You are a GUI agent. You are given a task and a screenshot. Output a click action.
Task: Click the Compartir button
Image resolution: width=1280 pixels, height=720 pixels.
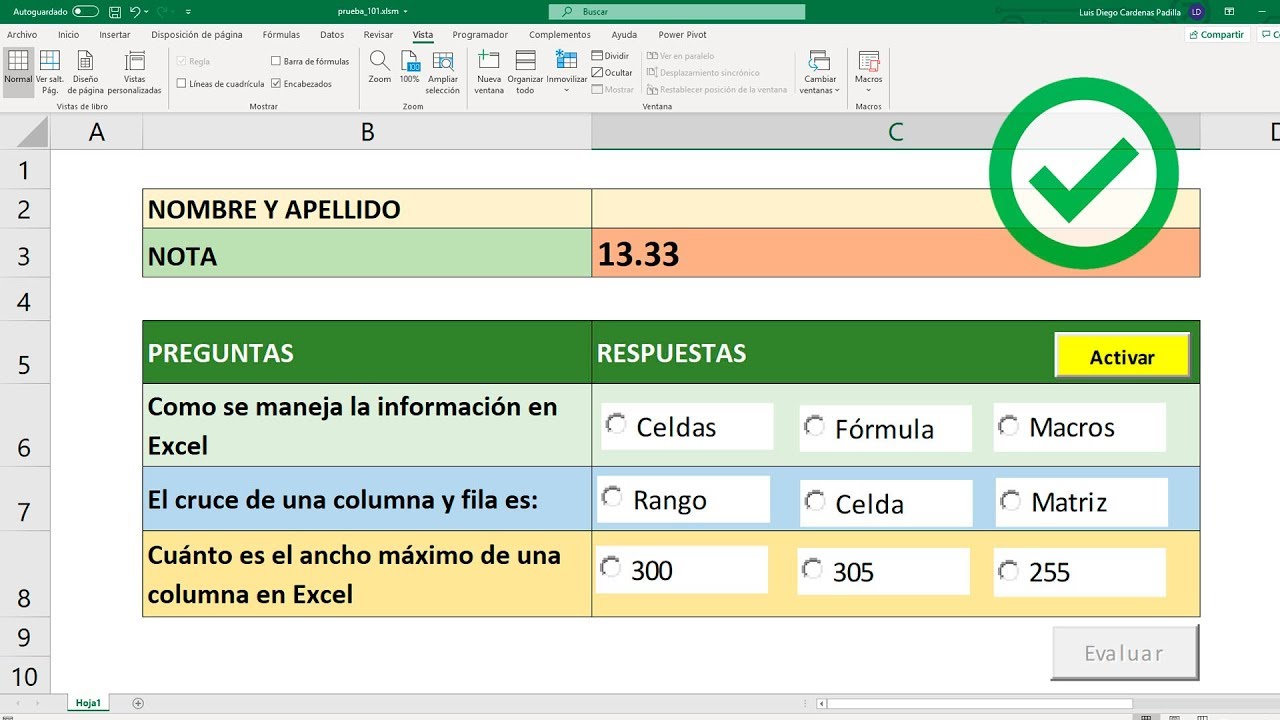coord(1217,34)
